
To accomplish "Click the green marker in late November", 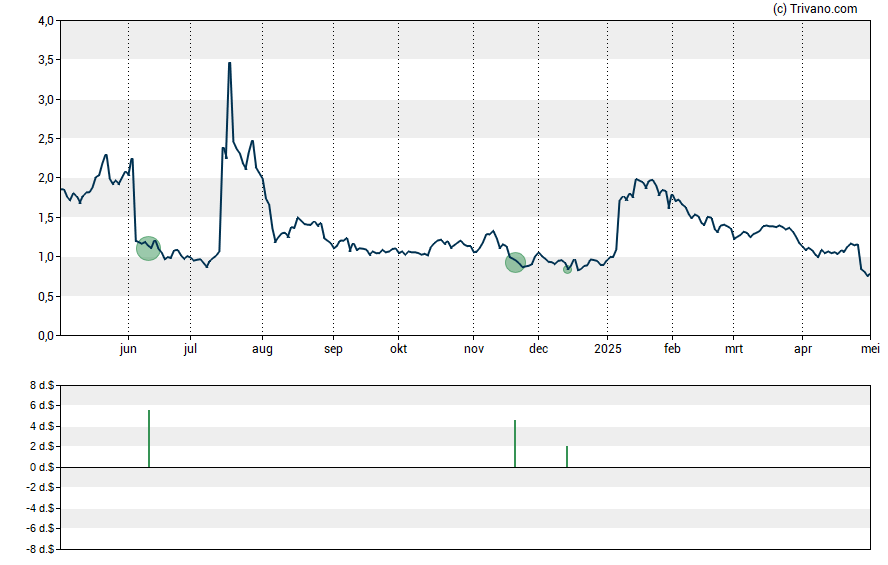I will click(515, 262).
